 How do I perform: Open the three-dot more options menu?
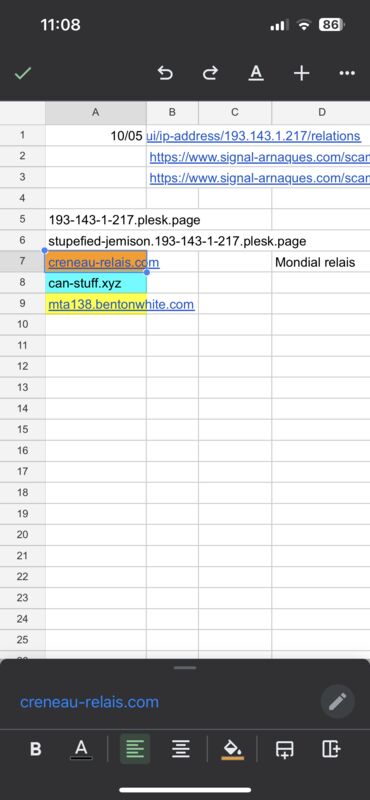click(x=347, y=73)
